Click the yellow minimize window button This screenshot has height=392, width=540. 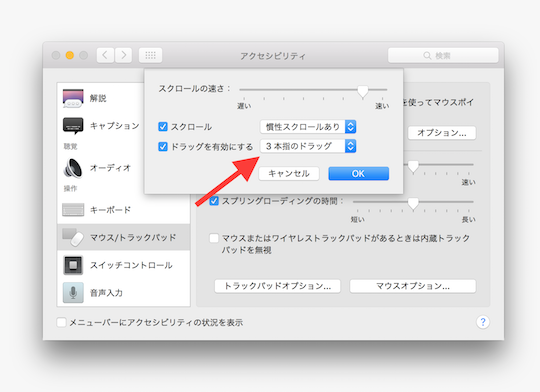(70, 55)
